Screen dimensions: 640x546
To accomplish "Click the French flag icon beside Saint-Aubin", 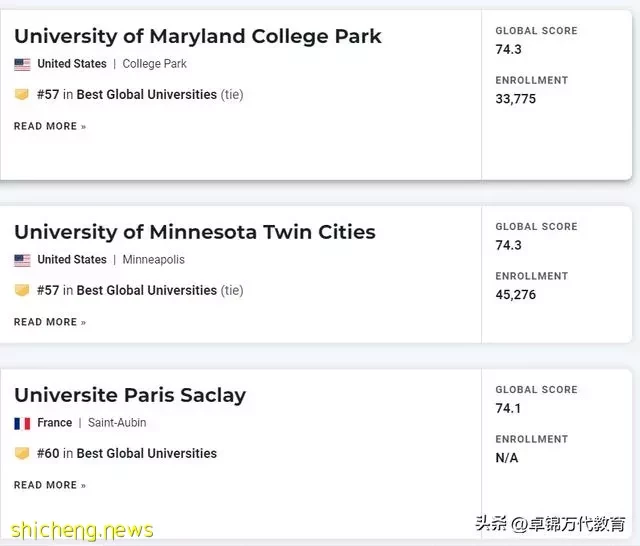I will point(22,424).
